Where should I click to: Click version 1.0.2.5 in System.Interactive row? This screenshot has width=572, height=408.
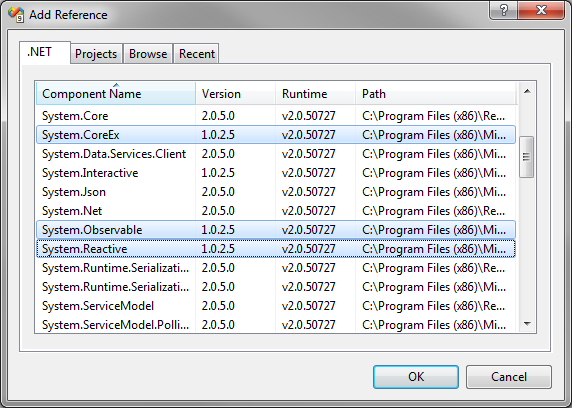218,173
